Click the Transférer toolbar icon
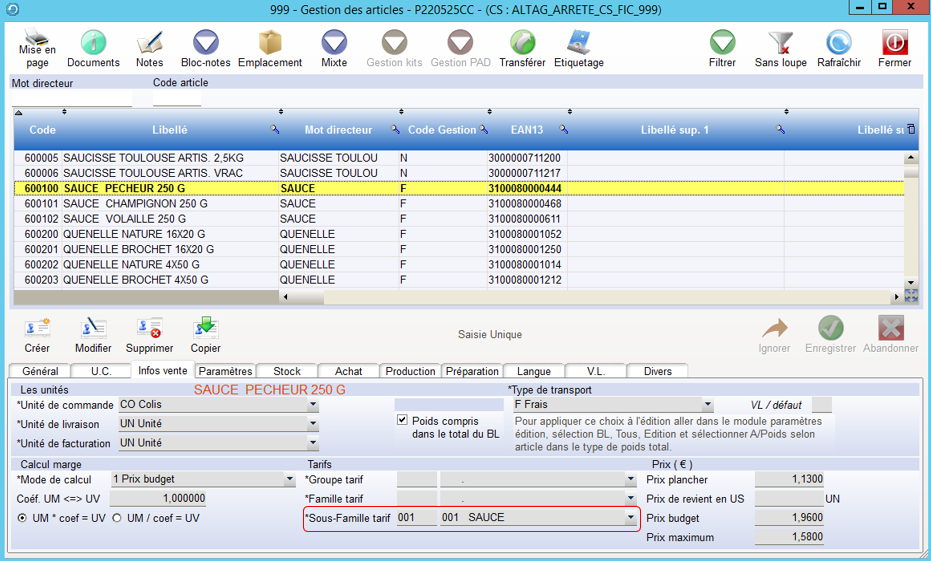931x561 pixels. click(x=522, y=43)
